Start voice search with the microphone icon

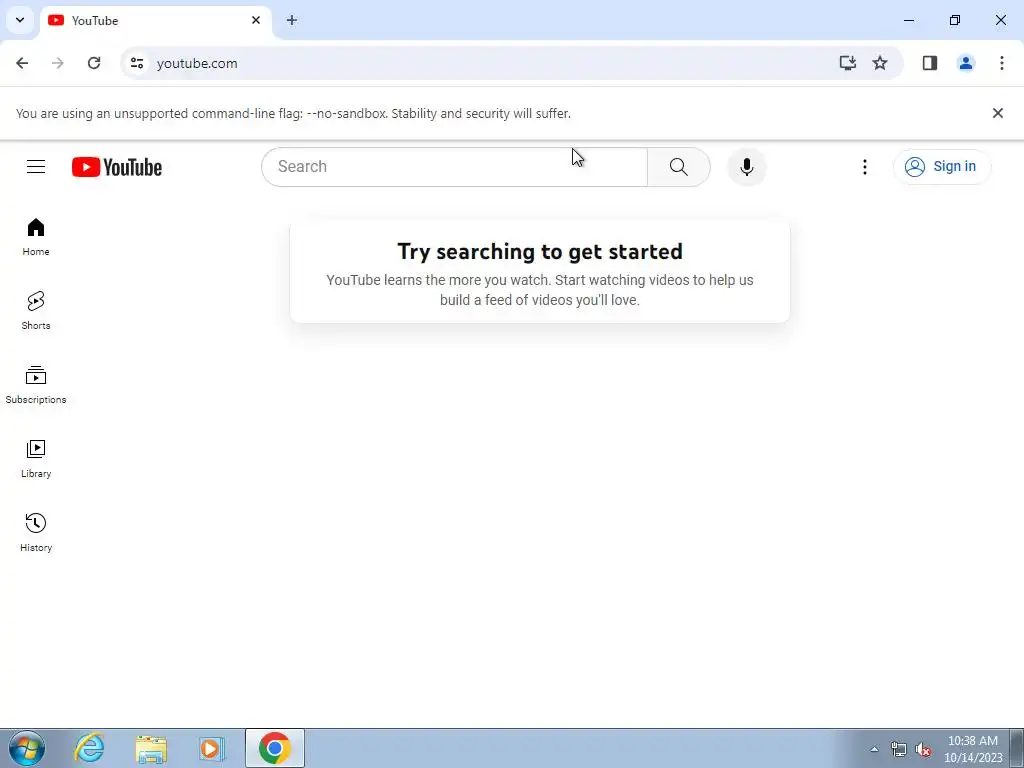pyautogui.click(x=746, y=167)
